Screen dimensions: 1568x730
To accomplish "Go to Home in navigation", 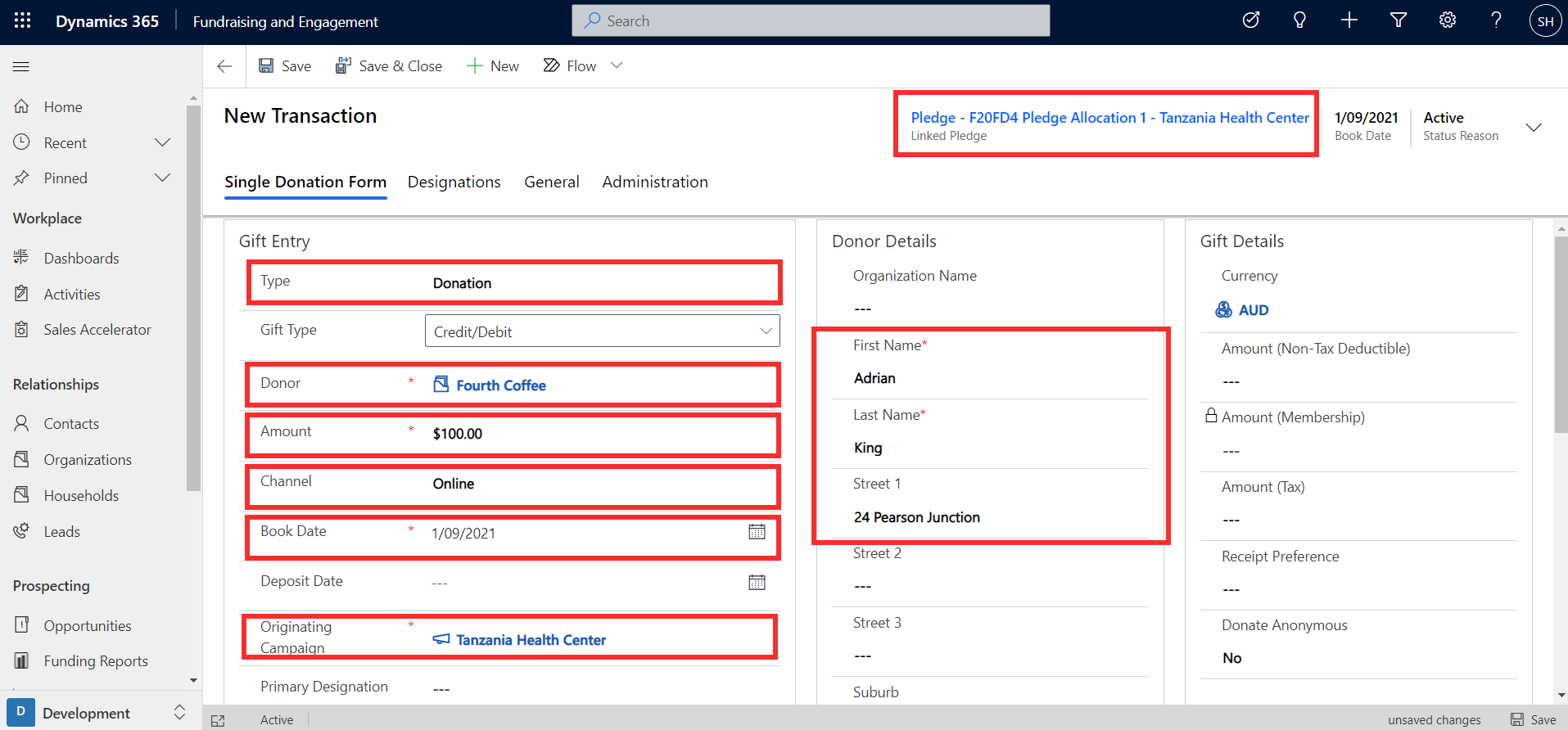I will click(x=63, y=107).
